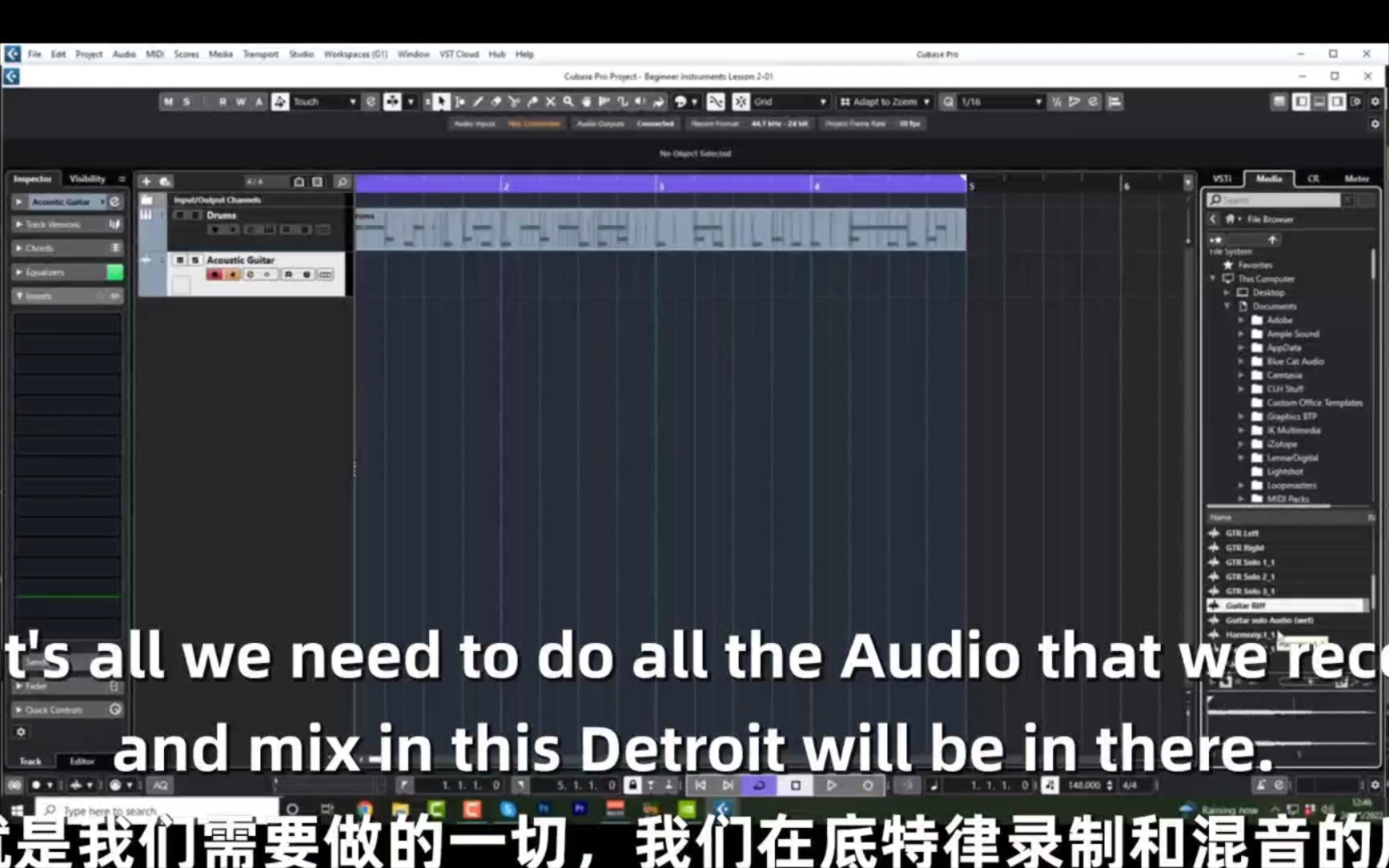This screenshot has width=1389, height=868.
Task: Activate record enable on the Acoustic Guitar track
Action: click(215, 274)
